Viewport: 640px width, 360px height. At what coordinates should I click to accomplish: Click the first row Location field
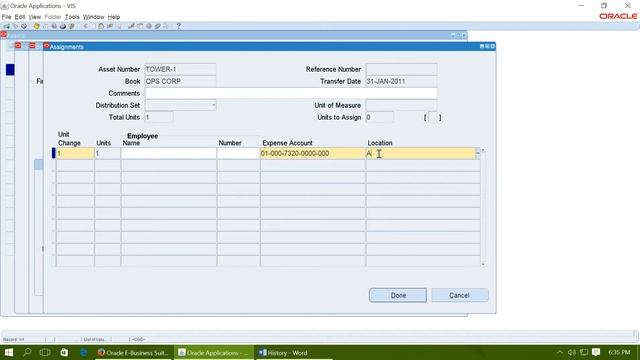(420, 153)
